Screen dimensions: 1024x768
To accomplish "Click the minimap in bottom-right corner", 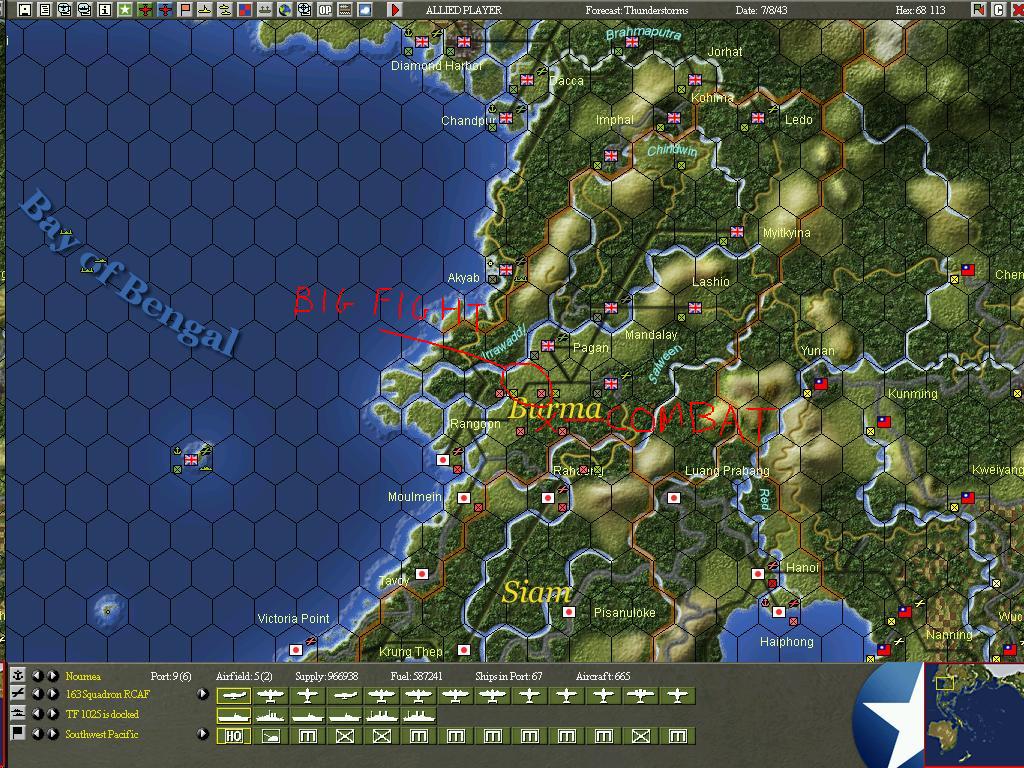I will click(974, 714).
